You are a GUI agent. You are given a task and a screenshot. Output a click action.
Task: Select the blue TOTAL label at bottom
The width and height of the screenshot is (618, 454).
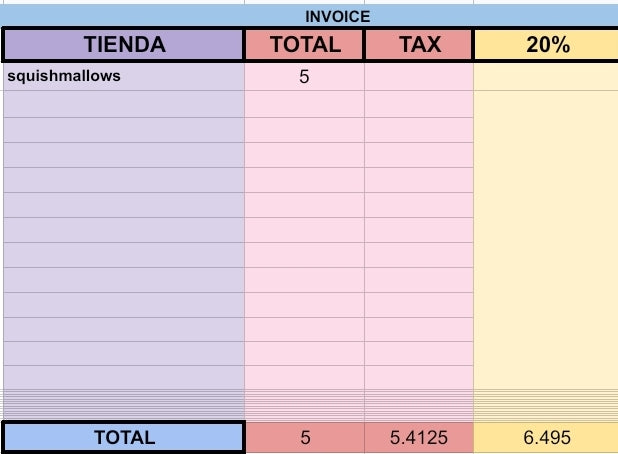pyautogui.click(x=124, y=437)
